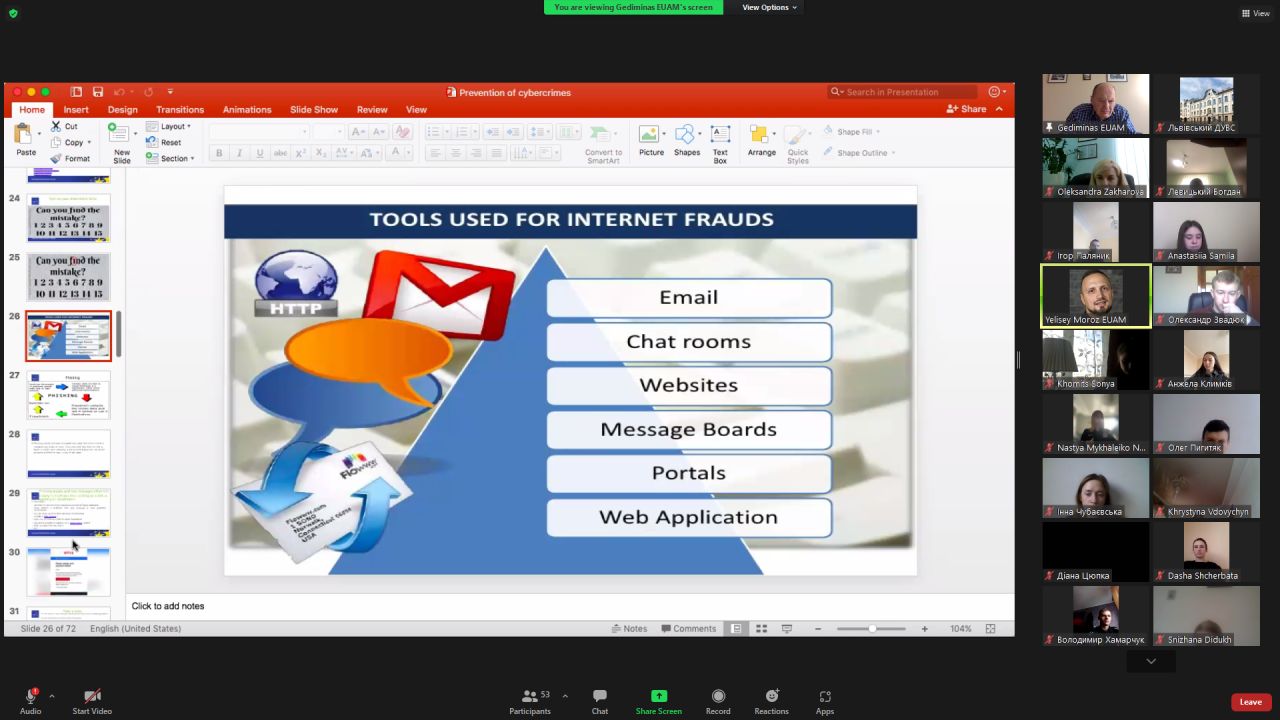Click the redo arrow in the title bar

[x=149, y=92]
